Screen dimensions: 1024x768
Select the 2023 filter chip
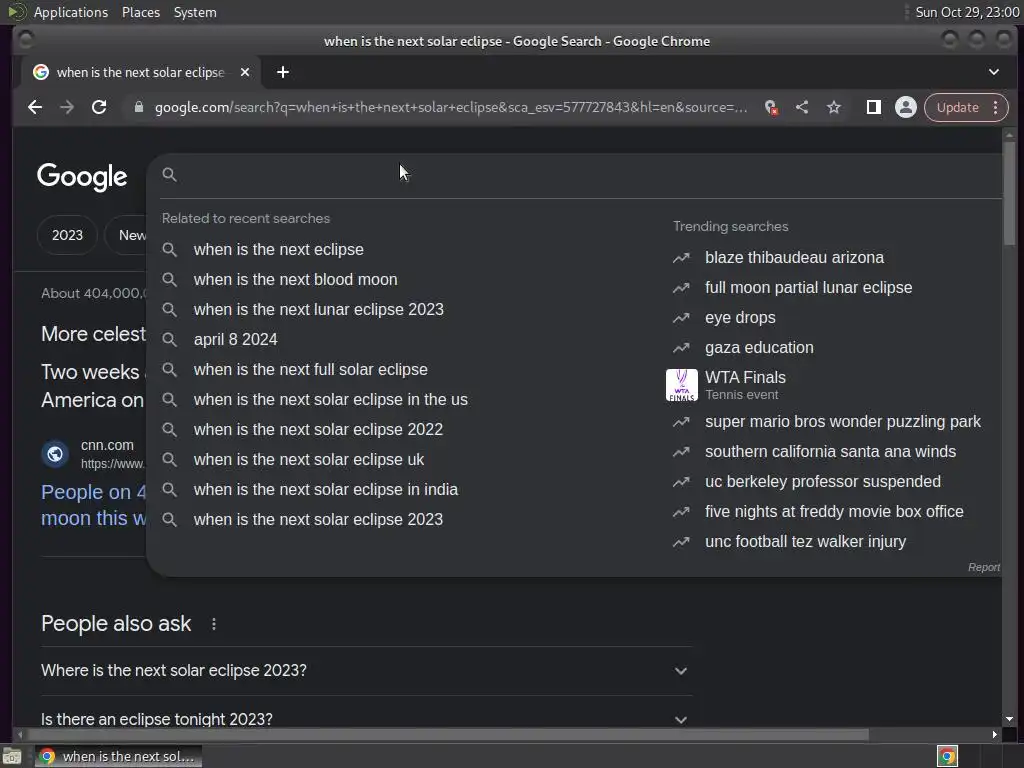(67, 235)
